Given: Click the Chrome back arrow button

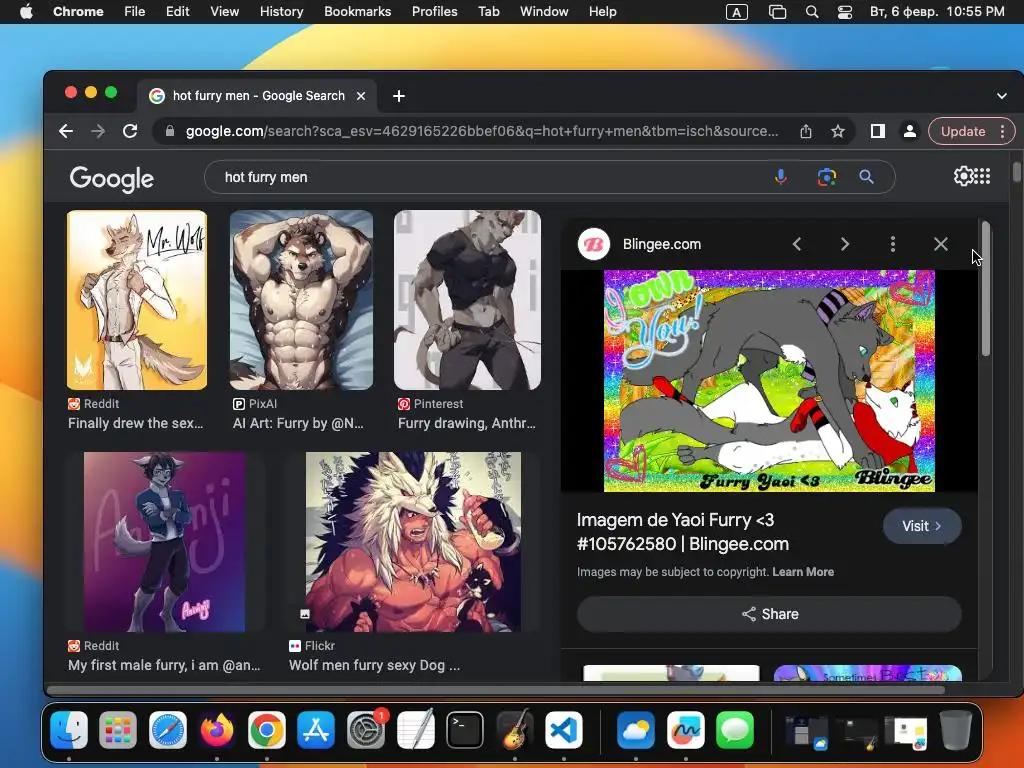Looking at the screenshot, I should [x=66, y=131].
